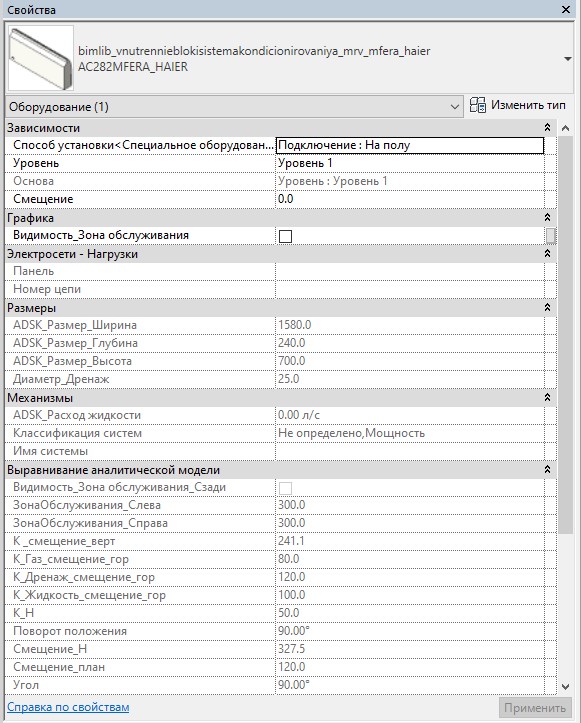
Task: Collapse Выравнивание аналитической модели section
Action: (547, 469)
